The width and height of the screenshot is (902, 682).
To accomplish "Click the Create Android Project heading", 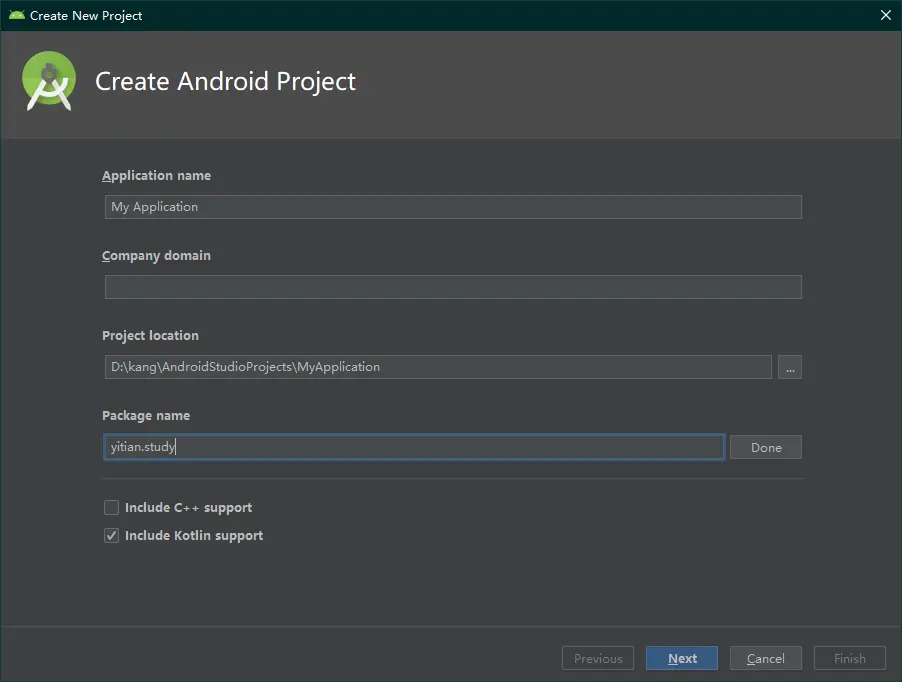I will pyautogui.click(x=226, y=81).
